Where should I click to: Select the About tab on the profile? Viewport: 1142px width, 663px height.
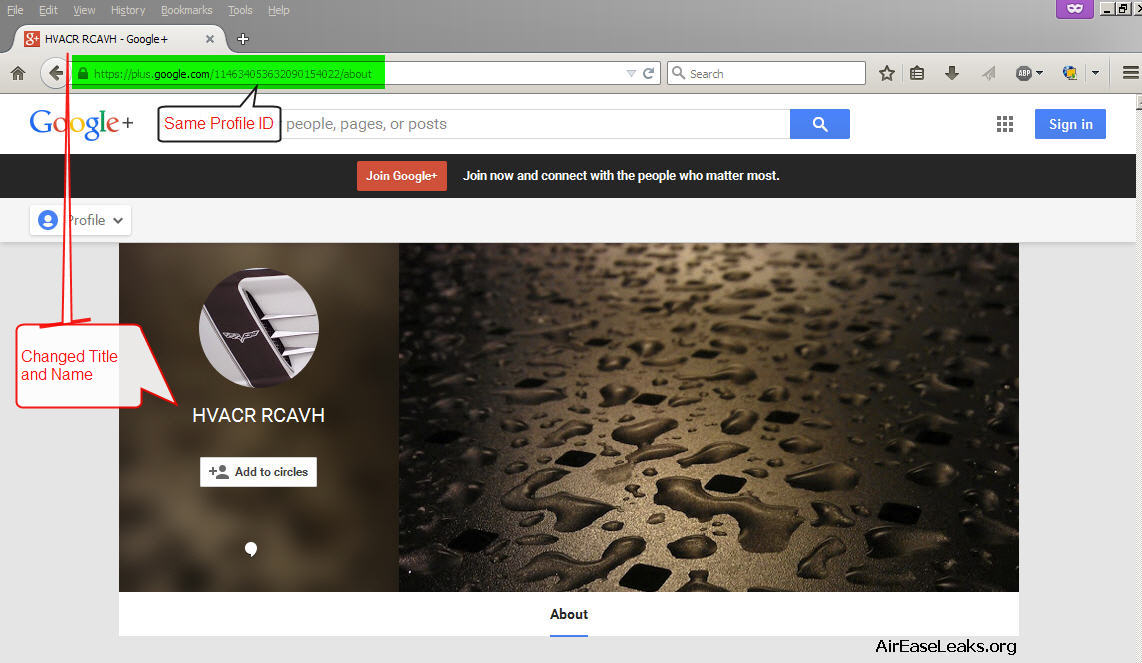point(568,614)
